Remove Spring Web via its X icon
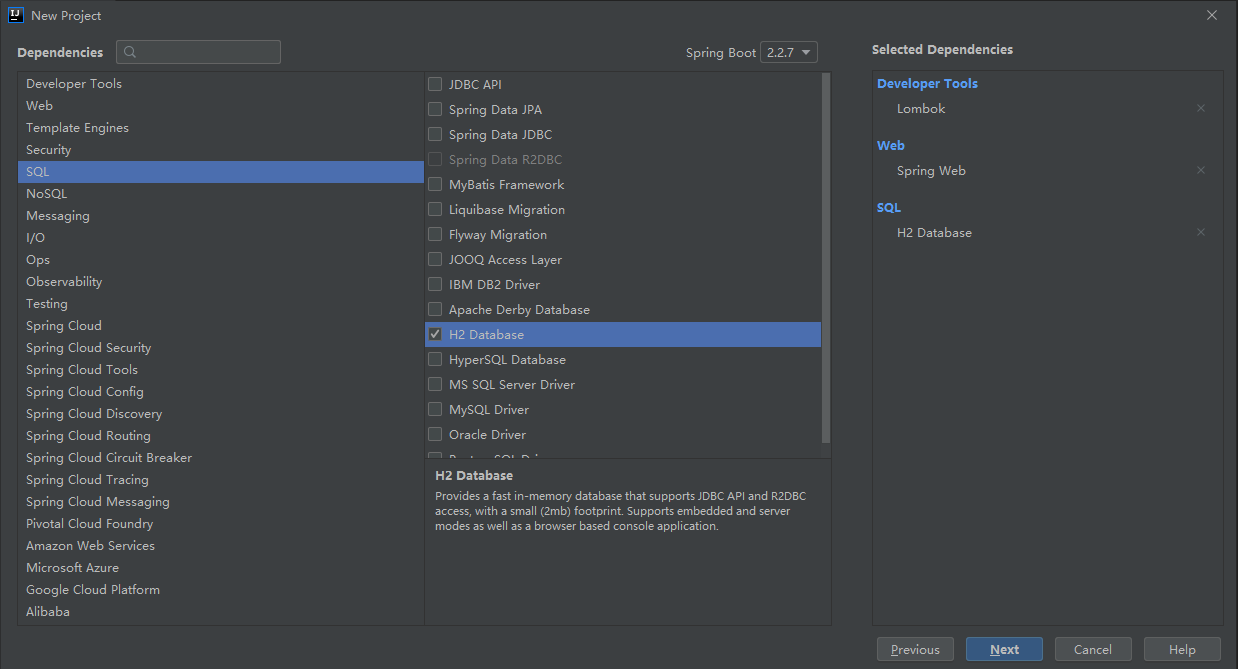Screen dimensions: 1238x669 [1200, 170]
